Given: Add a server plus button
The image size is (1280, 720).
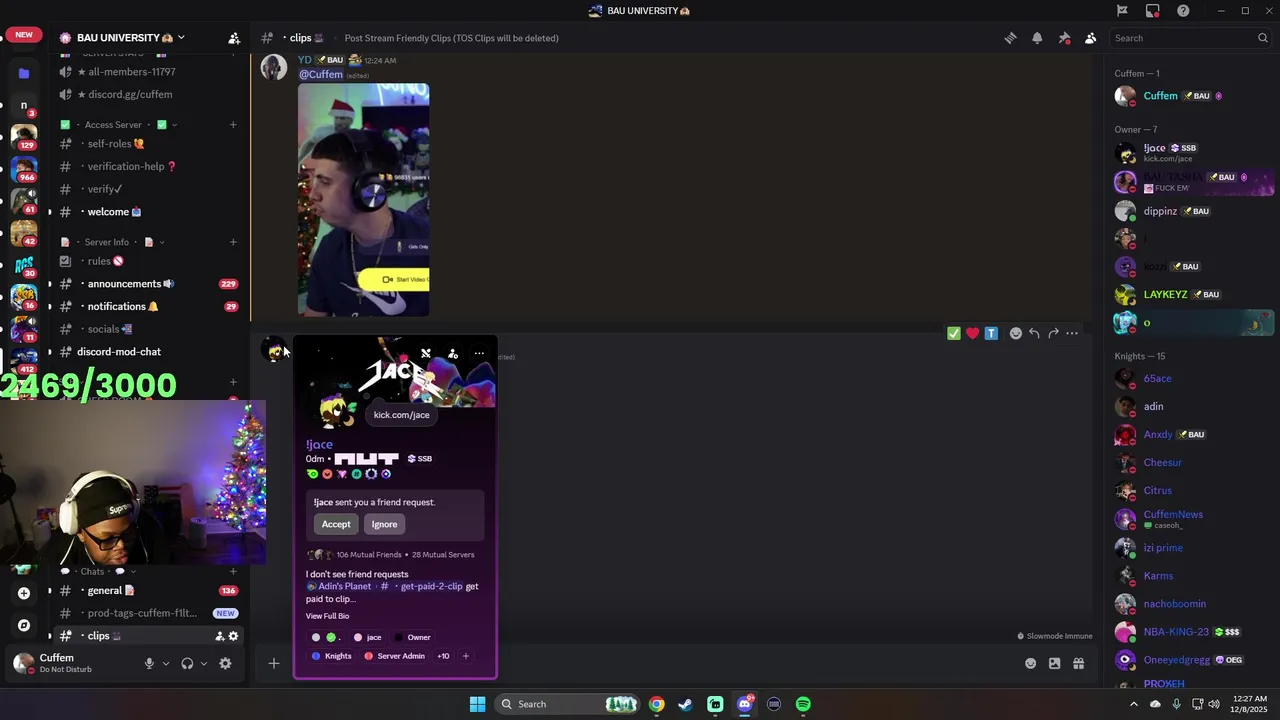Looking at the screenshot, I should coord(24,593).
